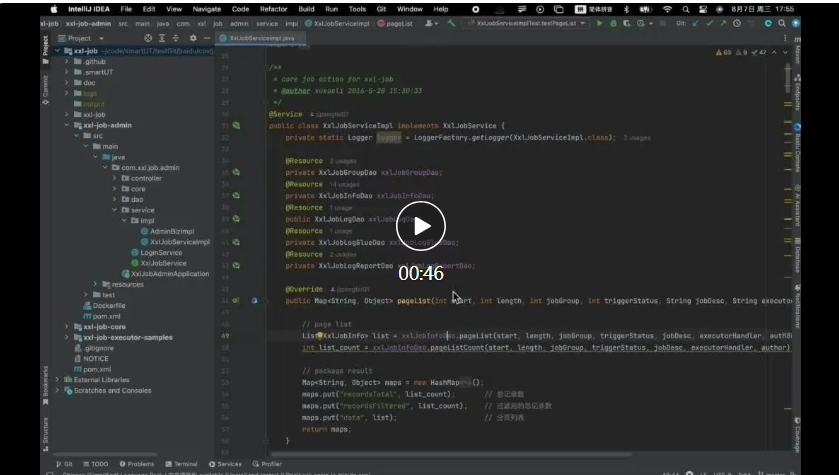Open Project panel settings gear
Image resolution: width=839 pixels, height=475 pixels.
tap(193, 38)
